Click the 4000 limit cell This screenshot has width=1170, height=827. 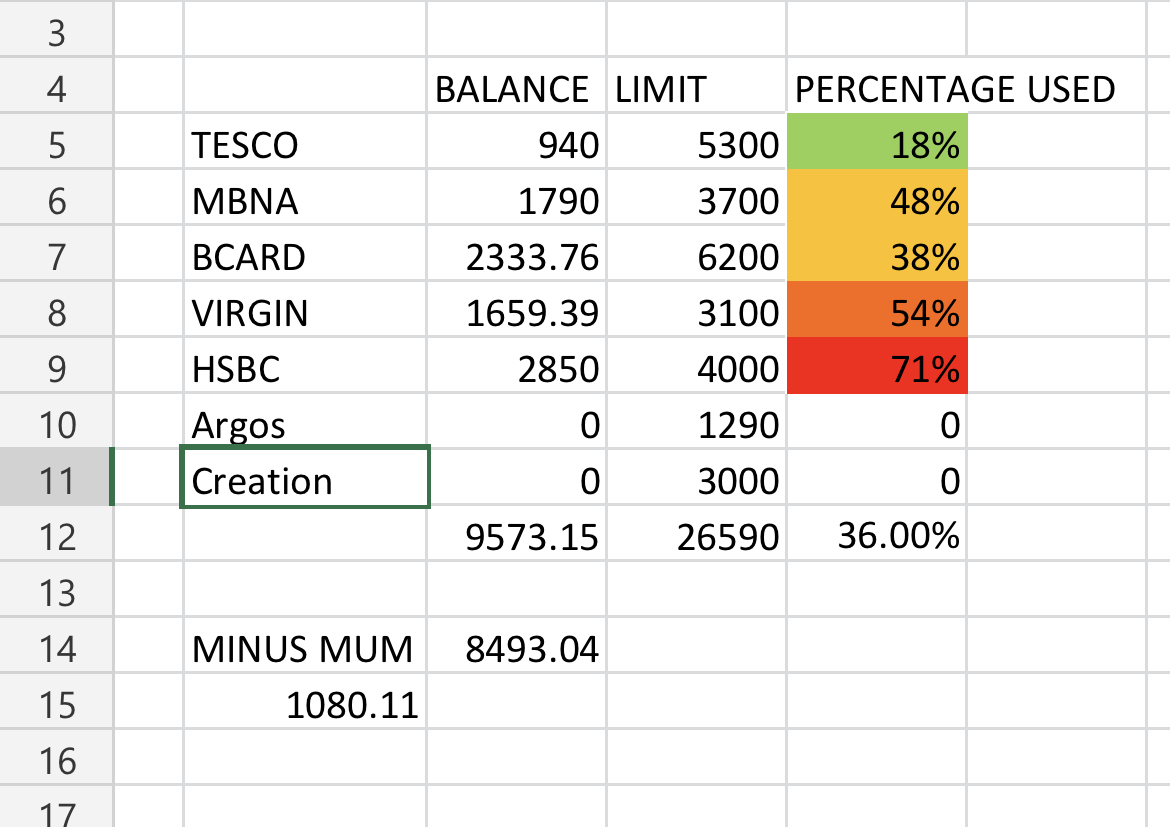point(697,366)
